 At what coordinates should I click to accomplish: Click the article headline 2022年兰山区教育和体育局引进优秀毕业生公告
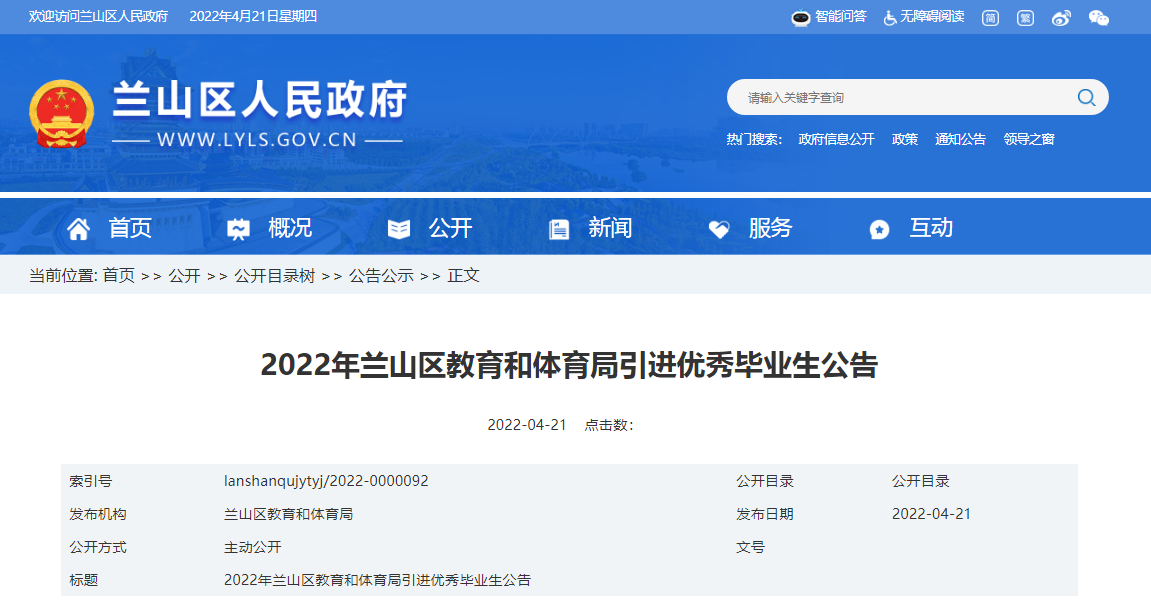(x=569, y=365)
